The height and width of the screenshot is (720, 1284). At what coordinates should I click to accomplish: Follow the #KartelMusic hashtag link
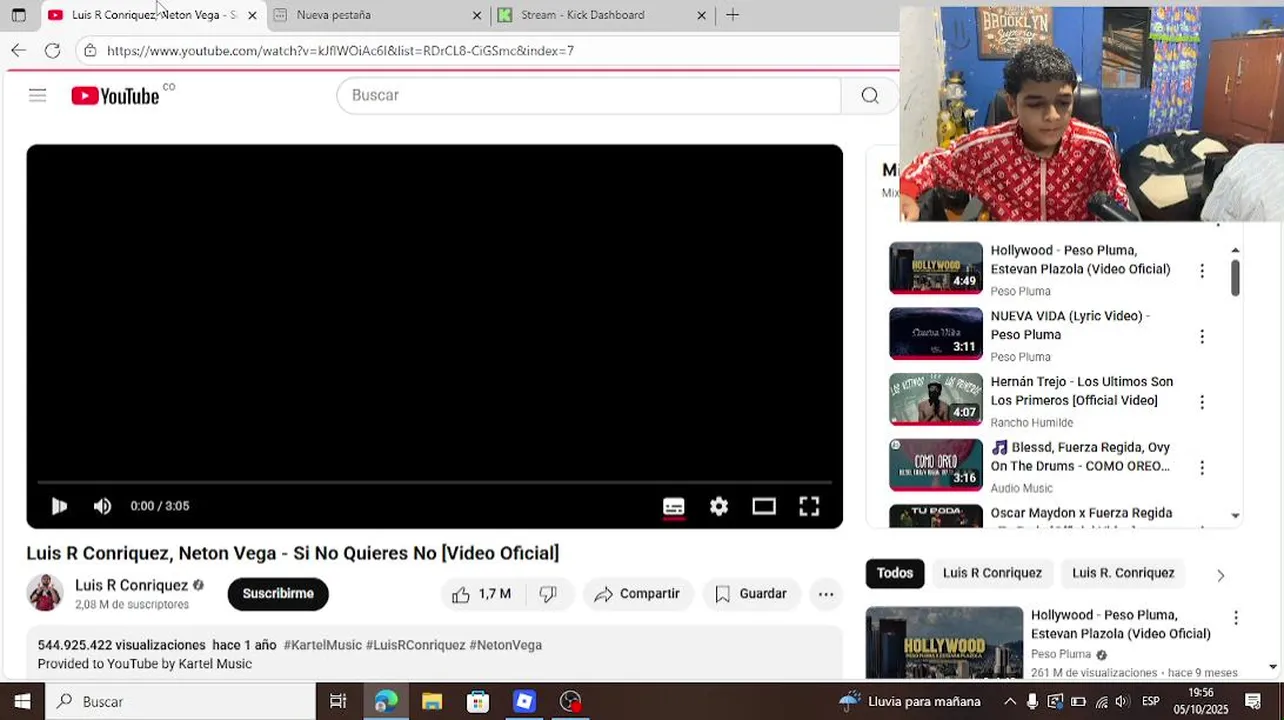(322, 645)
